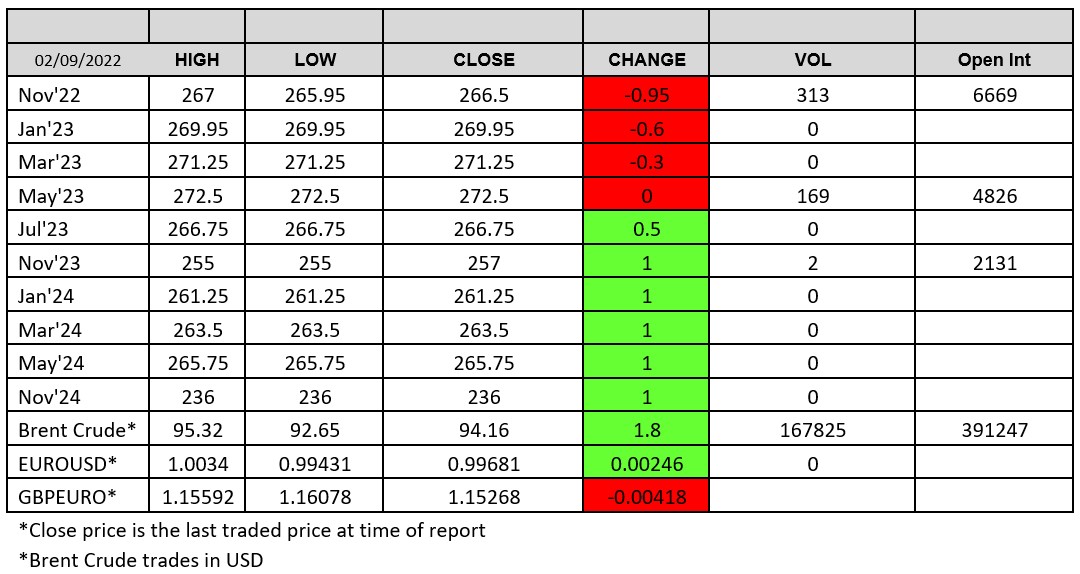1080x574 pixels.
Task: Click the green 1.8 change cell
Action: click(646, 430)
